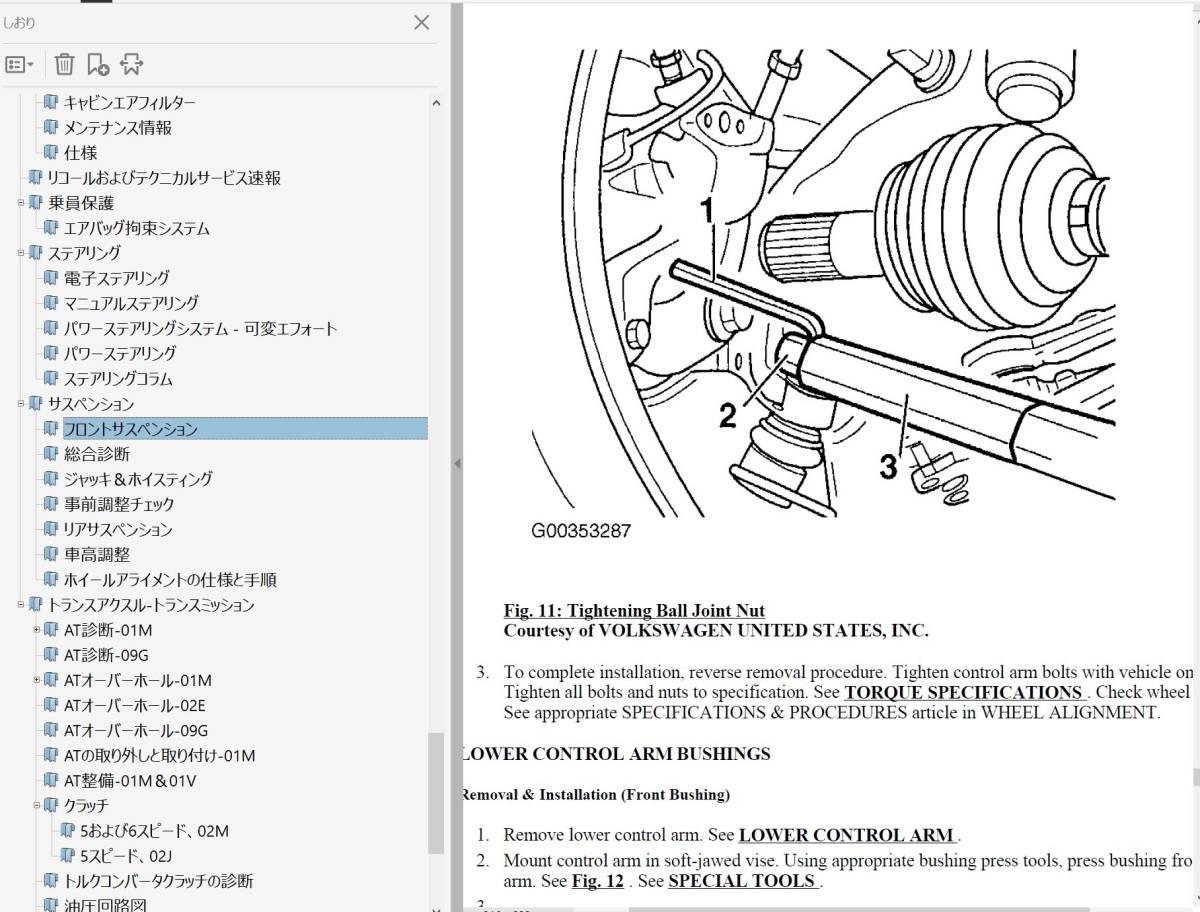
Task: Click bookmark icon beside クラッチ
Action: click(52, 805)
